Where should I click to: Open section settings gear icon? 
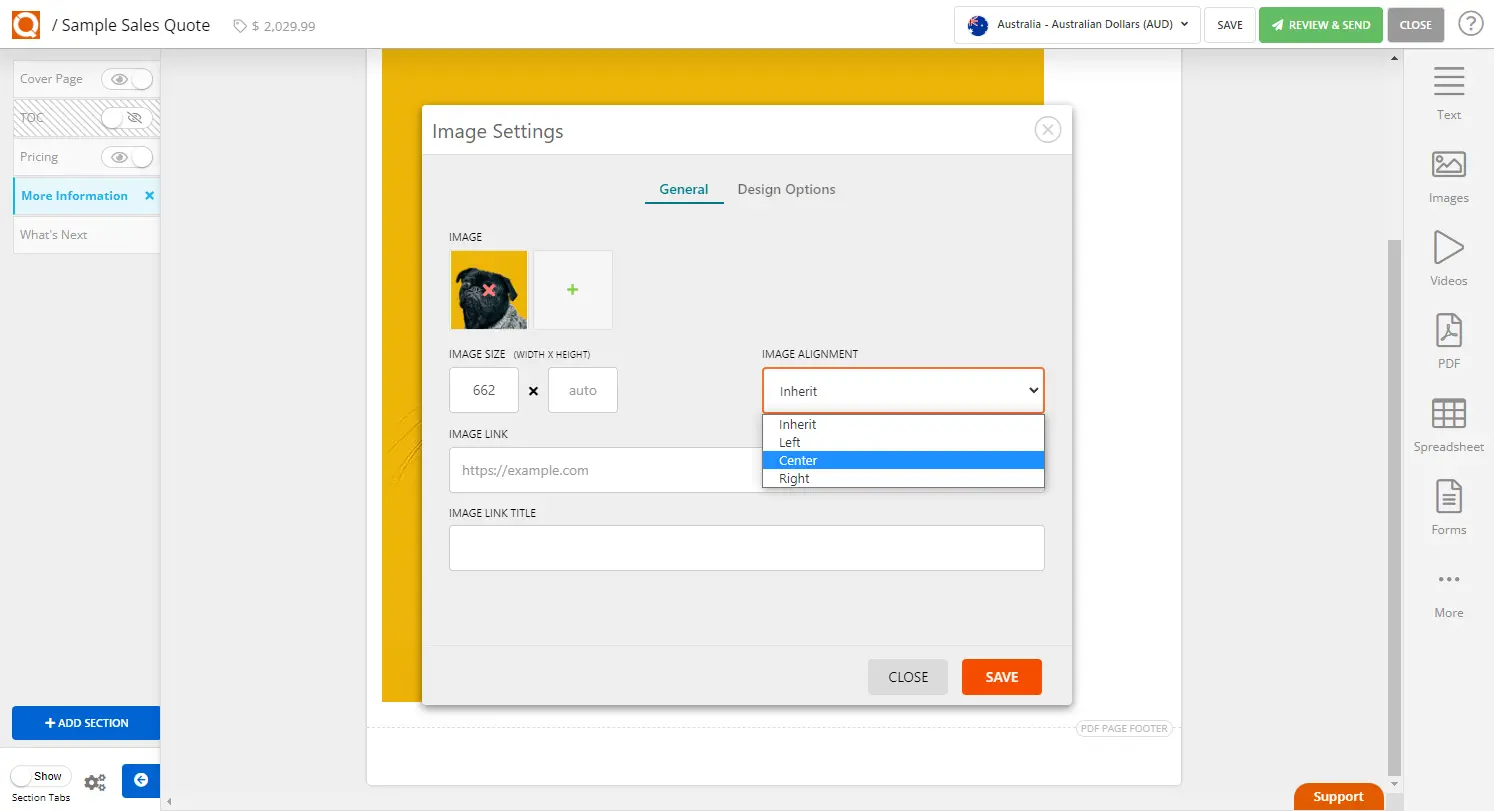pos(95,782)
